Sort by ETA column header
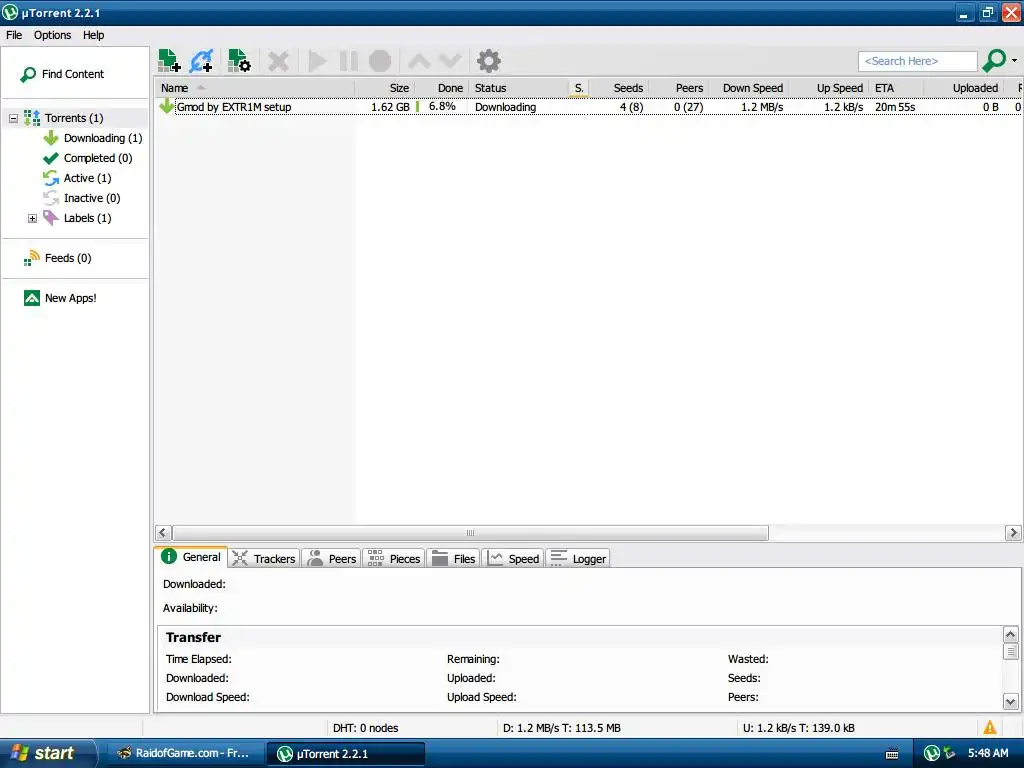Viewport: 1024px width, 768px height. [x=897, y=88]
